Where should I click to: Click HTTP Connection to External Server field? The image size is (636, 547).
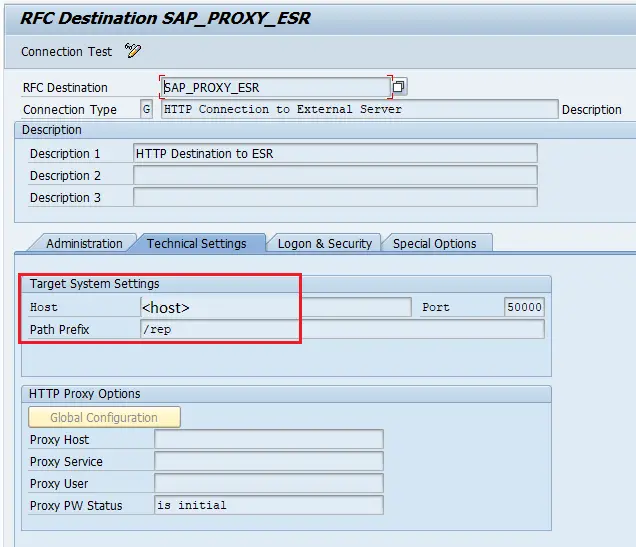(359, 109)
